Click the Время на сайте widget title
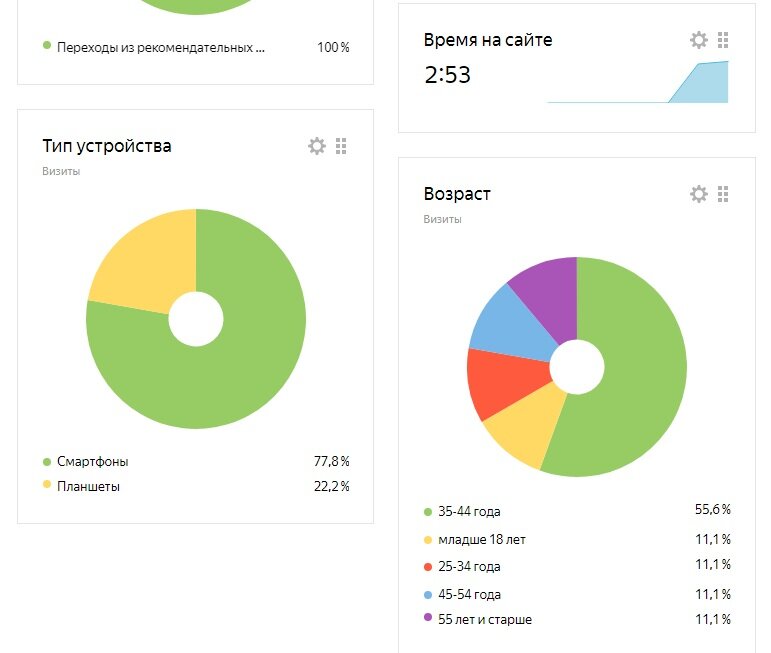Screen dimensions: 771x653 click(x=488, y=39)
